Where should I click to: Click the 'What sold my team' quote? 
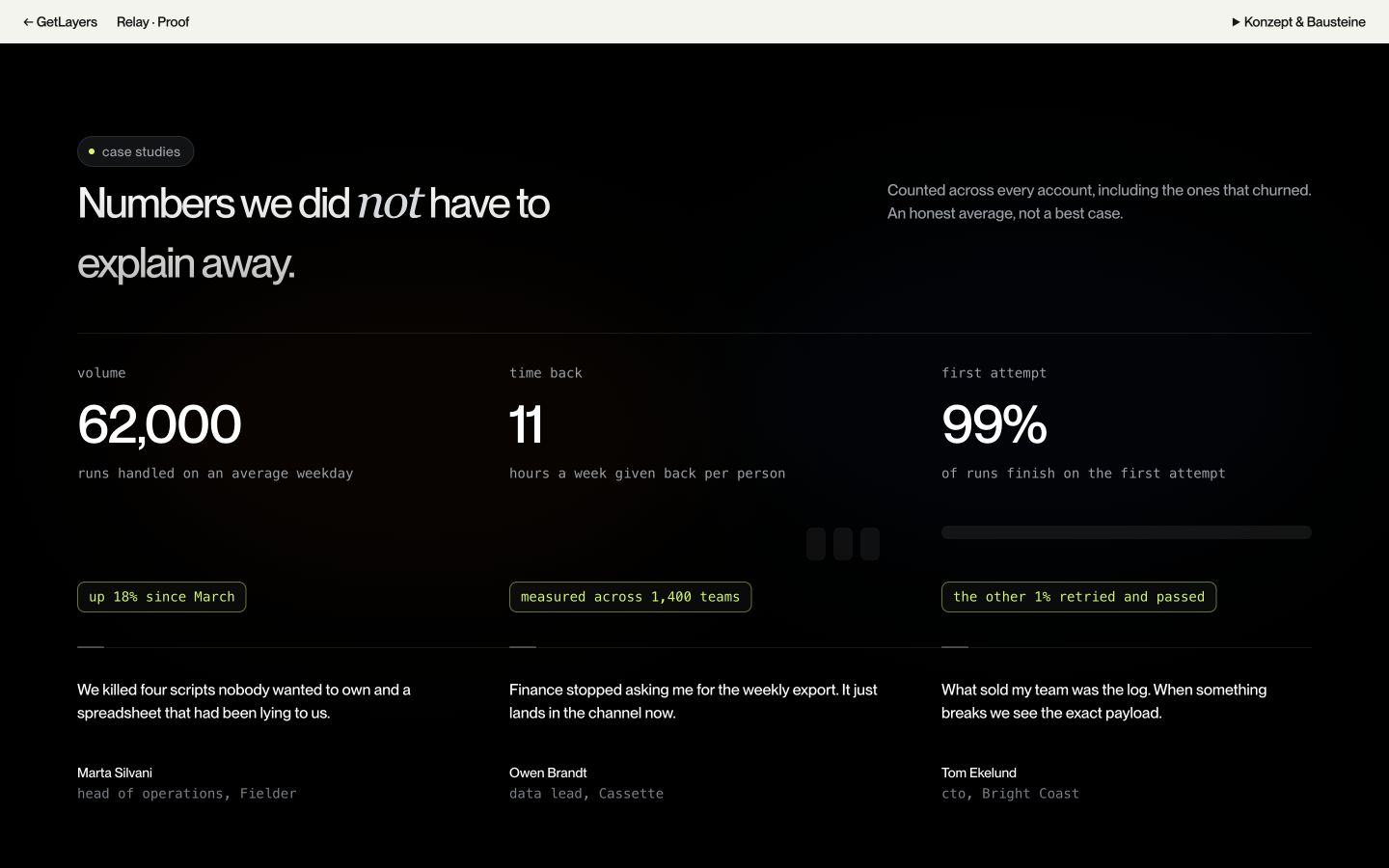click(1104, 701)
